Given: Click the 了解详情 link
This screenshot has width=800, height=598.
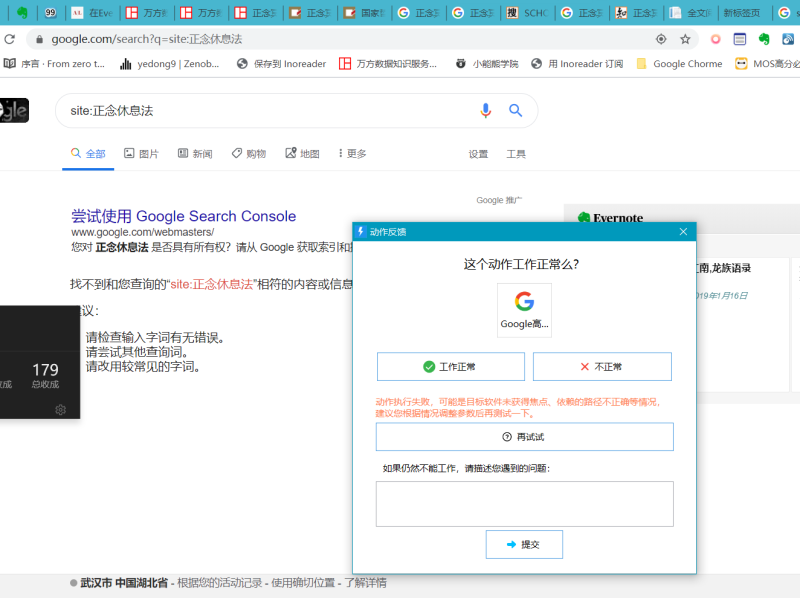Looking at the screenshot, I should (x=365, y=583).
